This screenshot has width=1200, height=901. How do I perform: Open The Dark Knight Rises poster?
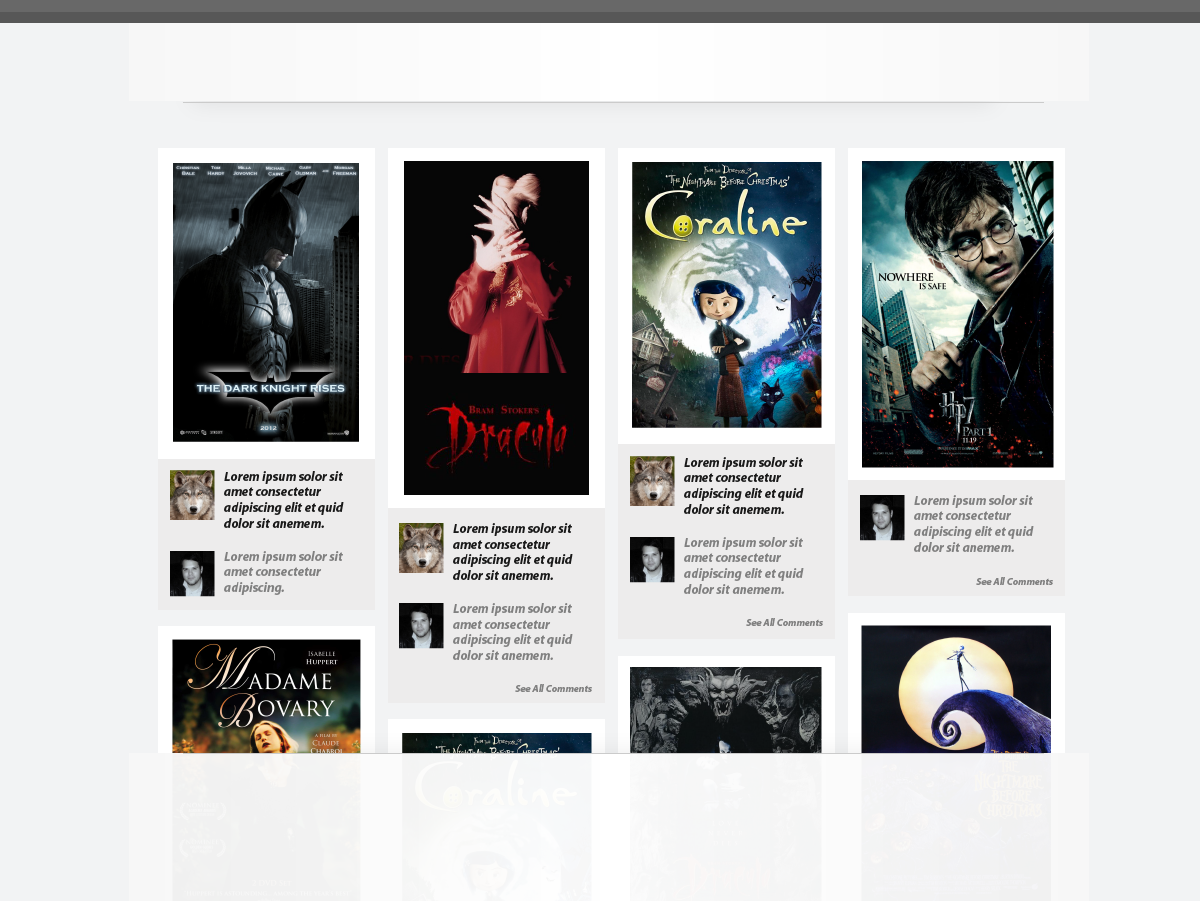(266, 302)
